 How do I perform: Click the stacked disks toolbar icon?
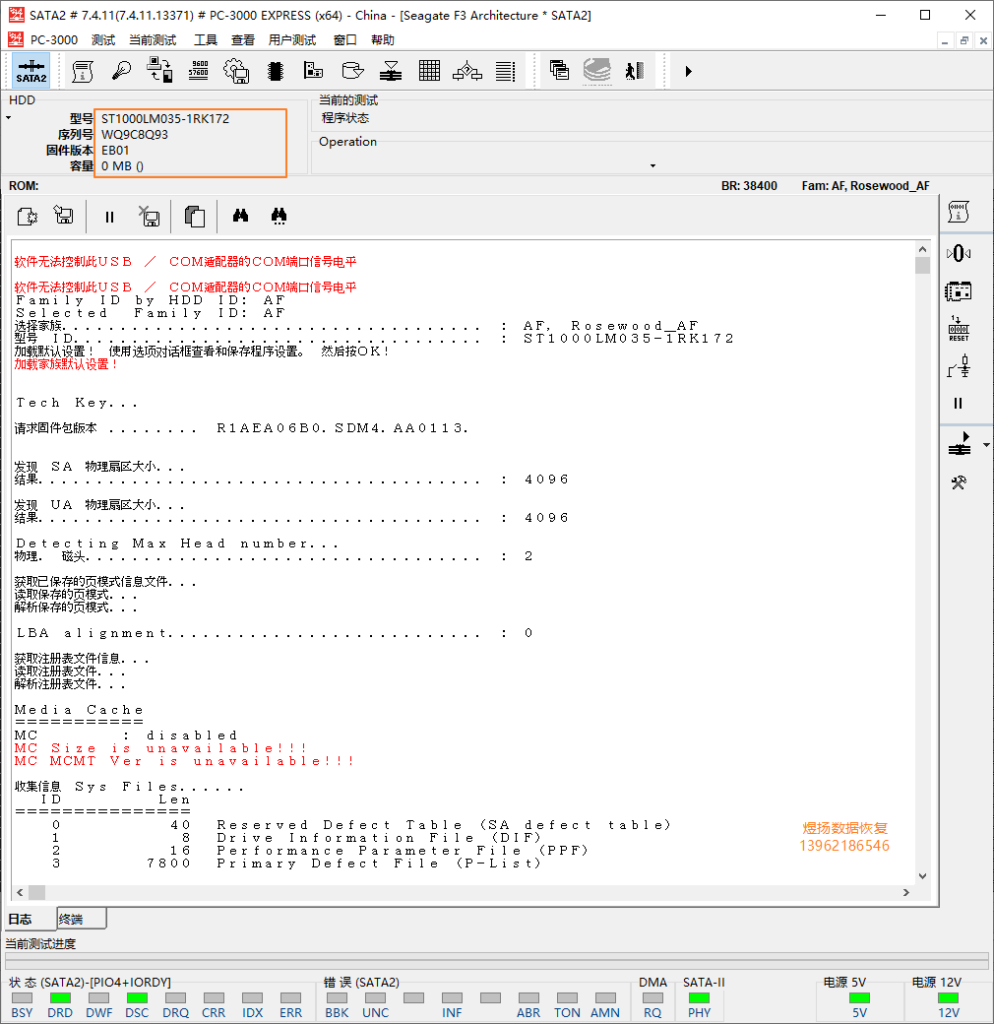597,71
